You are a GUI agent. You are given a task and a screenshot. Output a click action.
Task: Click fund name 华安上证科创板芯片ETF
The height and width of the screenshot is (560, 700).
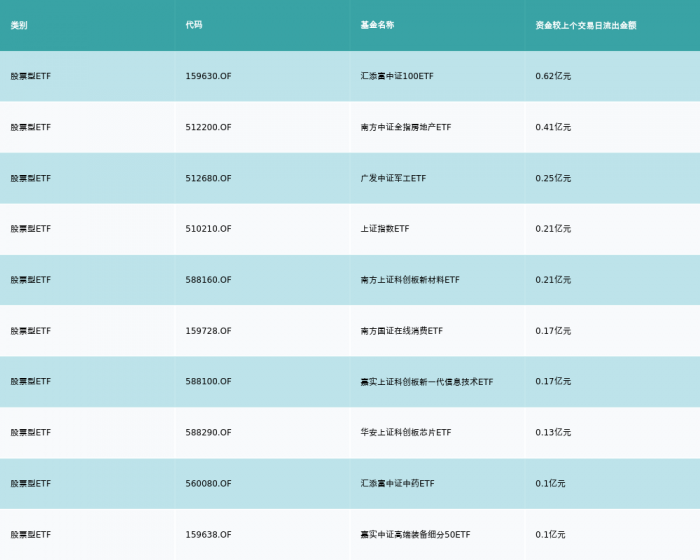406,432
